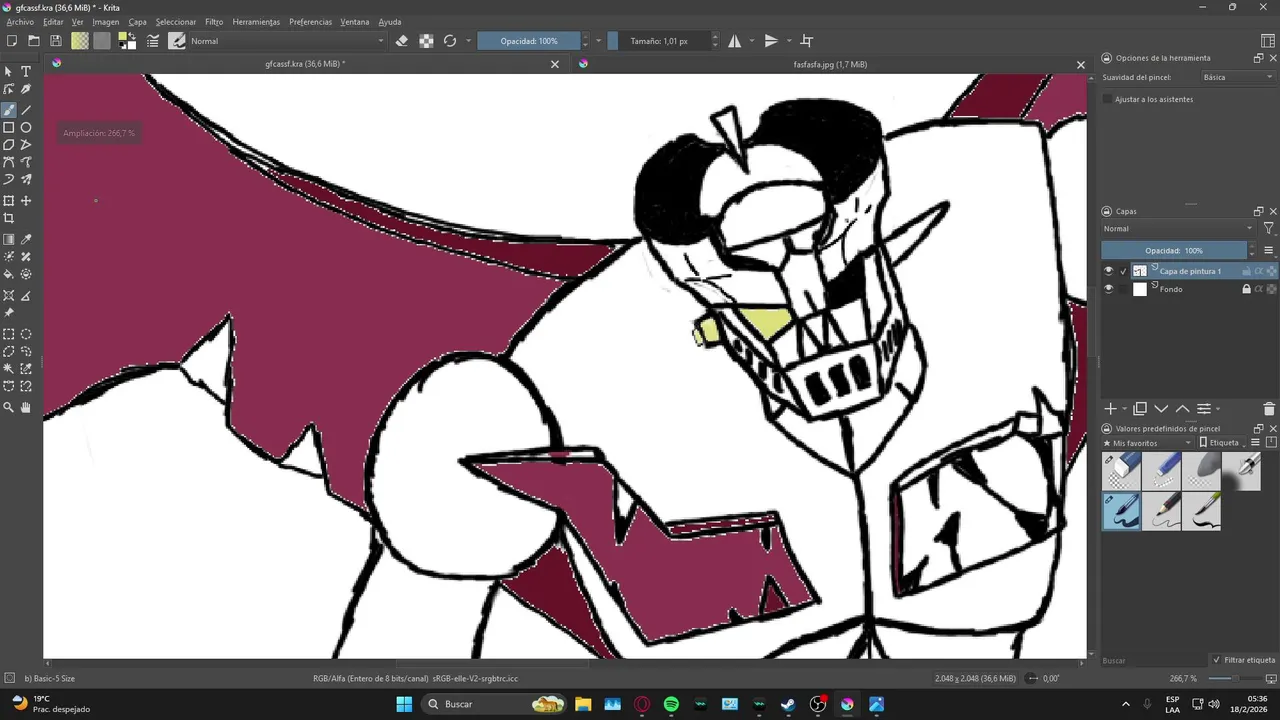Toggle alpha lock on Capa de pintura 1

[1271, 271]
